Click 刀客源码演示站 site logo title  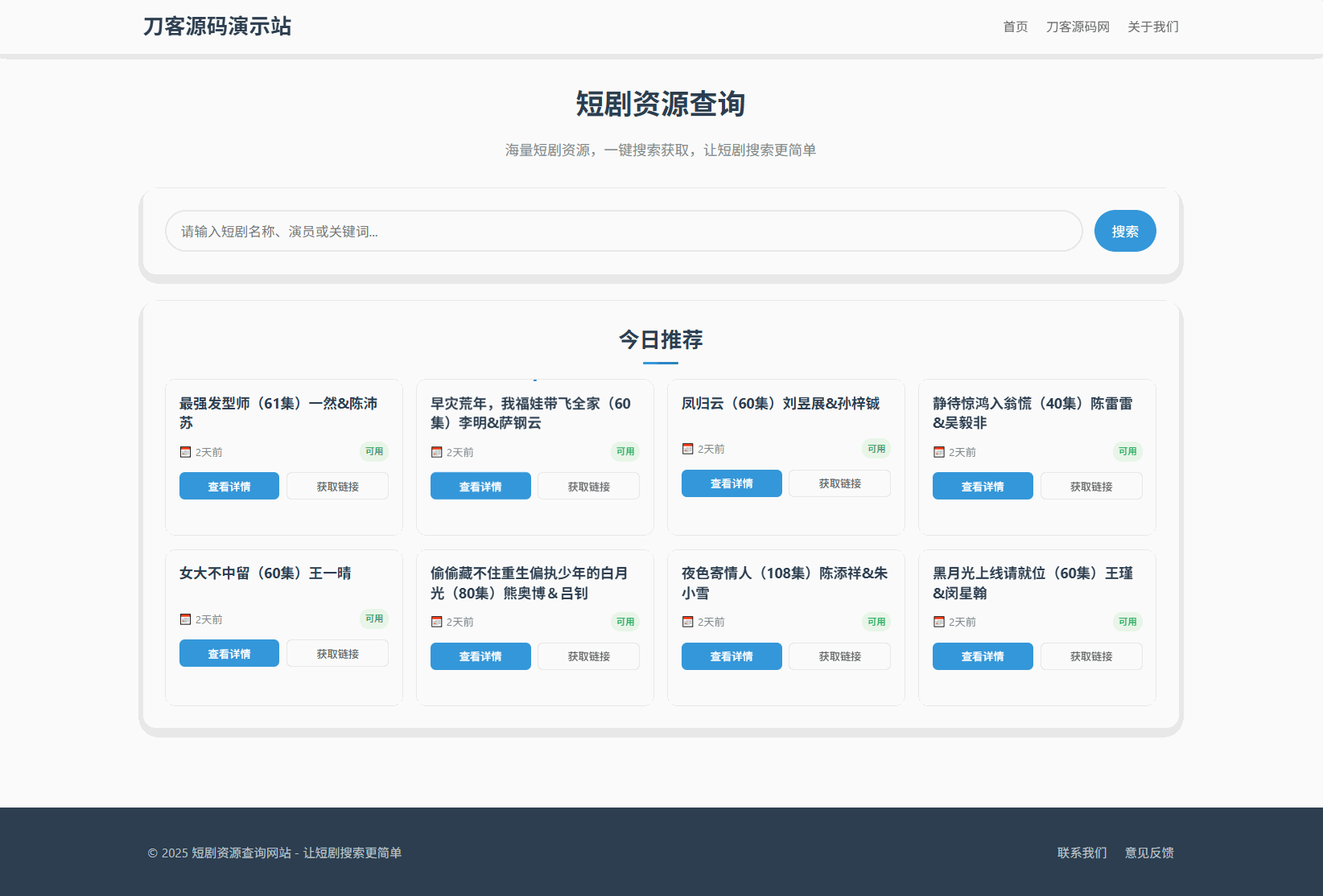217,27
